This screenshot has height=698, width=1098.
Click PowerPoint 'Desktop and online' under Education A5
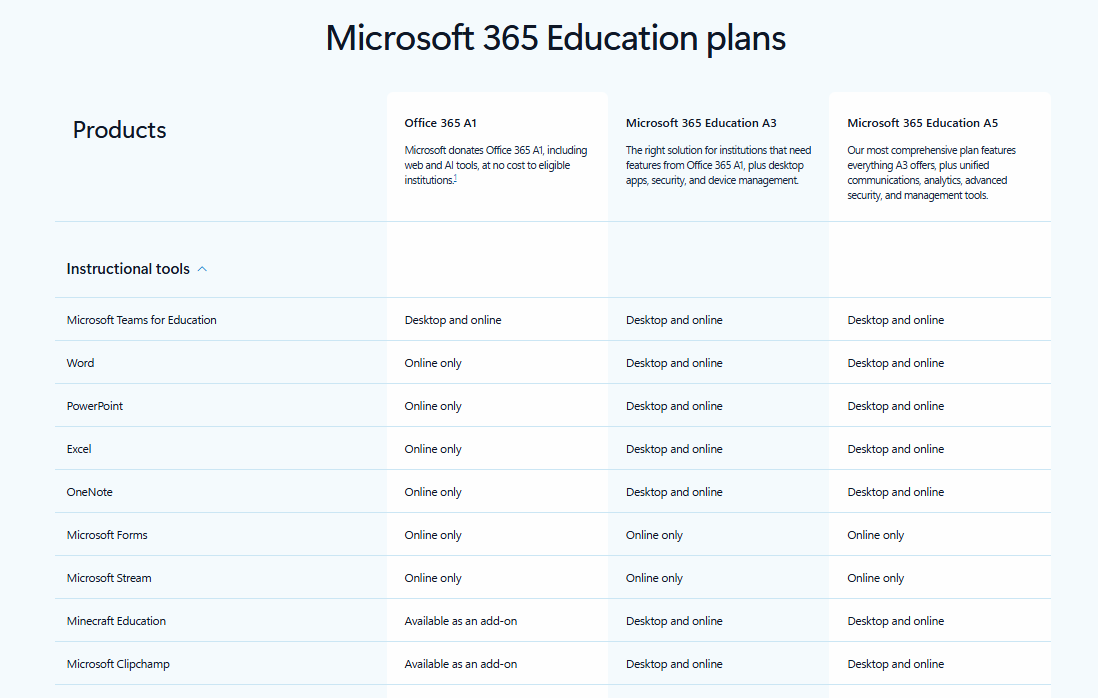(896, 406)
